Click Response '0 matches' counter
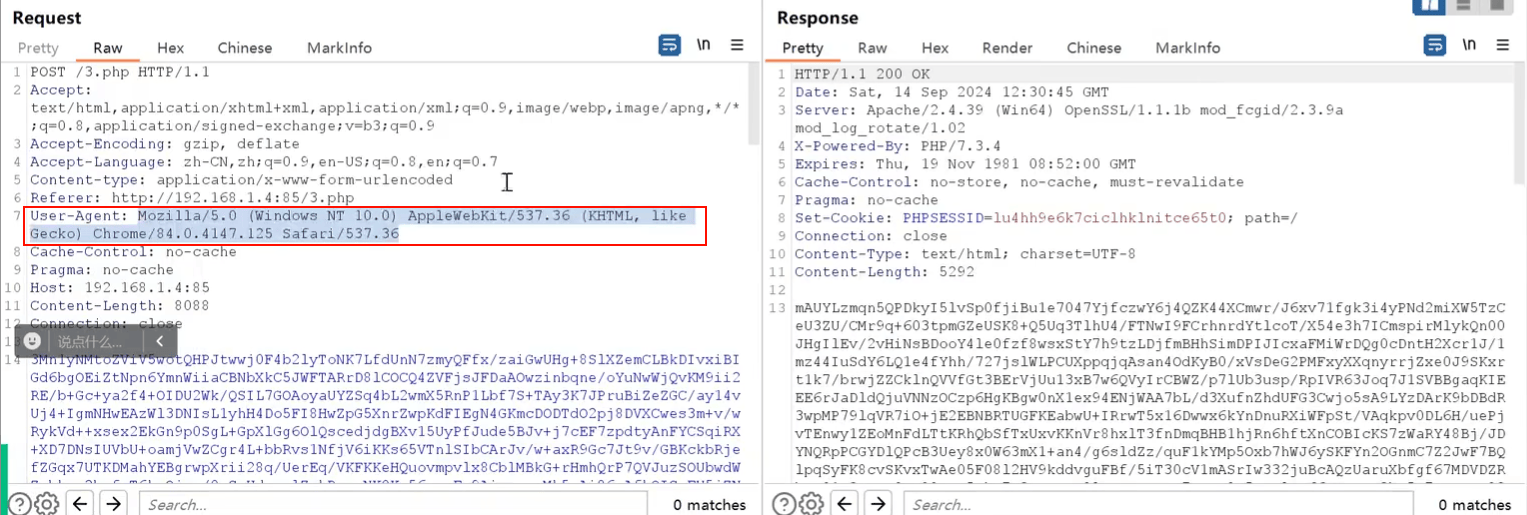Image resolution: width=1527 pixels, height=515 pixels. click(x=1474, y=505)
